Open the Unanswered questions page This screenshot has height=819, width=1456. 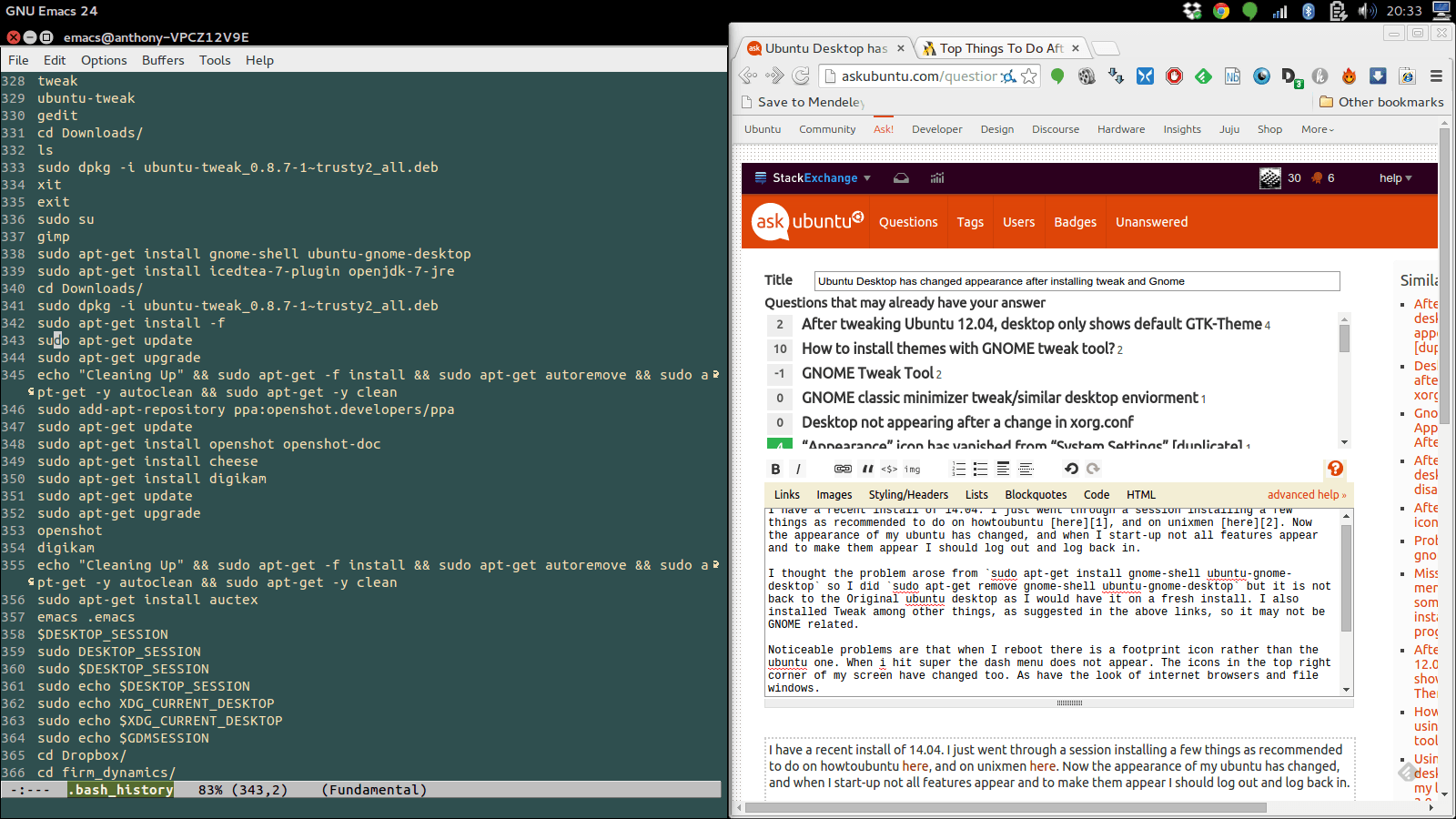pyautogui.click(x=1151, y=222)
